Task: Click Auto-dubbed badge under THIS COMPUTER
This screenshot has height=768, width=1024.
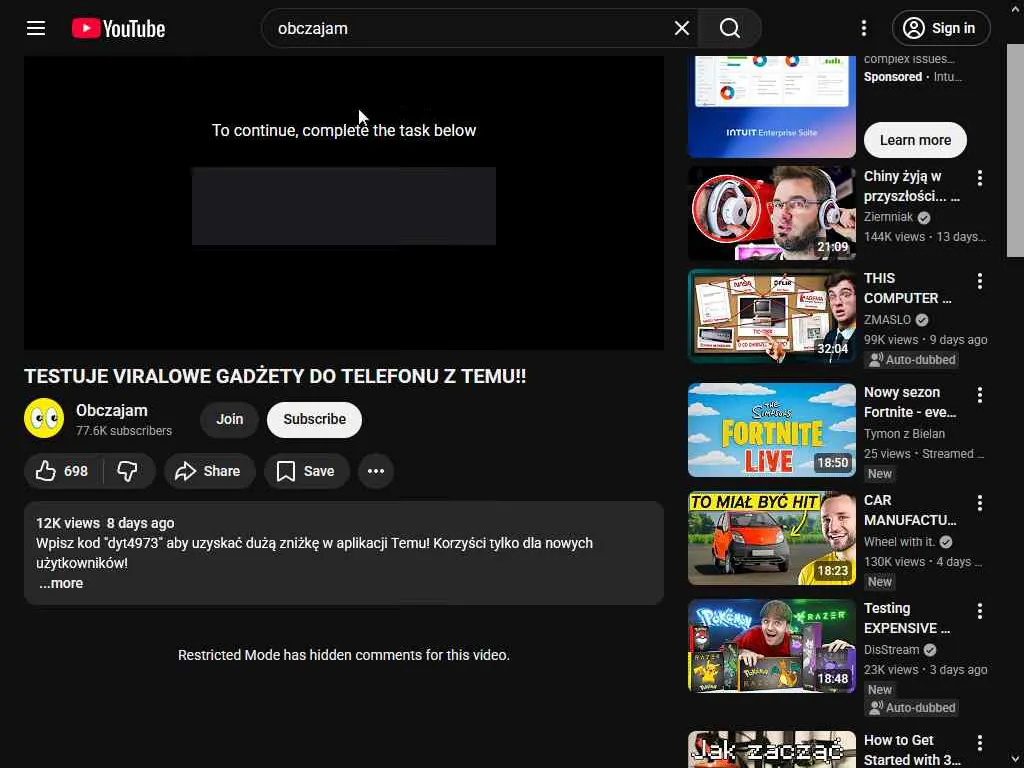Action: pos(912,360)
